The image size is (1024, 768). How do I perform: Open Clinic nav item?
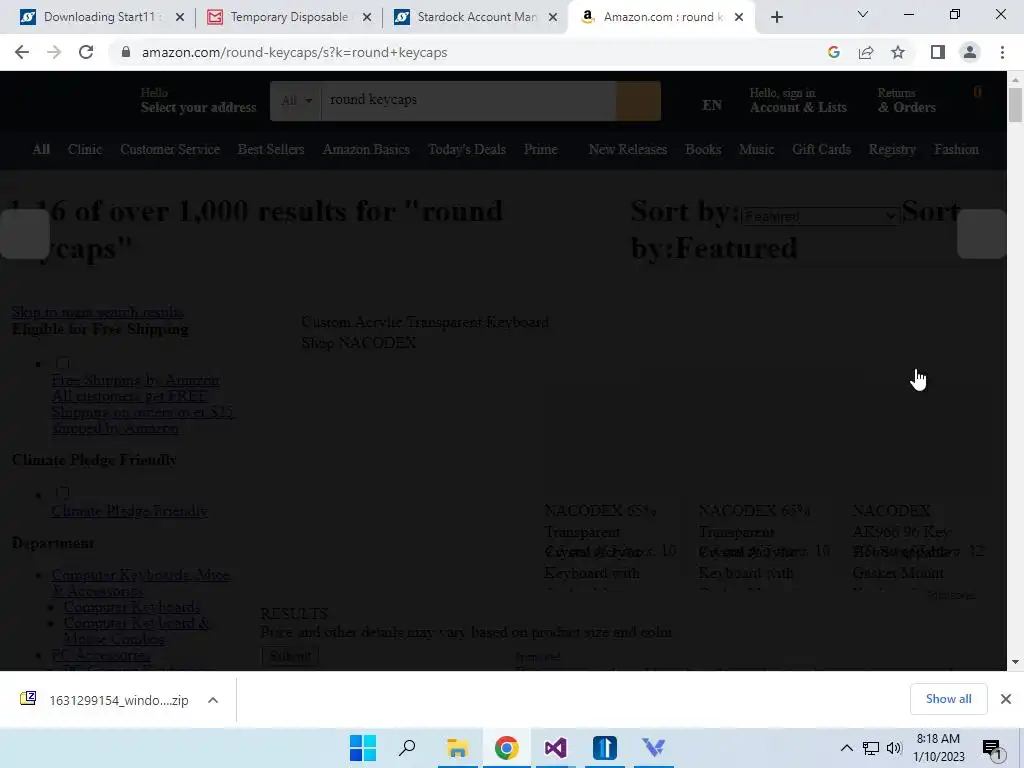pos(85,150)
